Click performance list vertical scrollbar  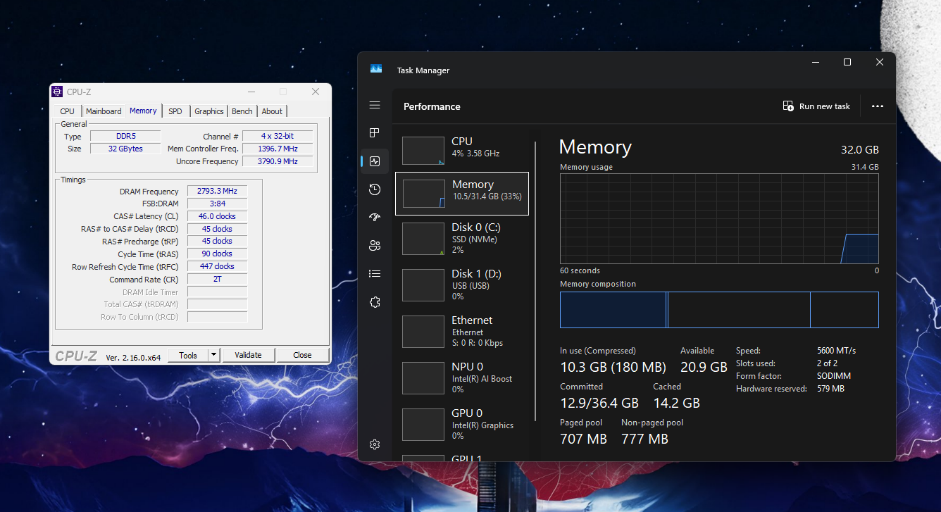pyautogui.click(x=535, y=281)
